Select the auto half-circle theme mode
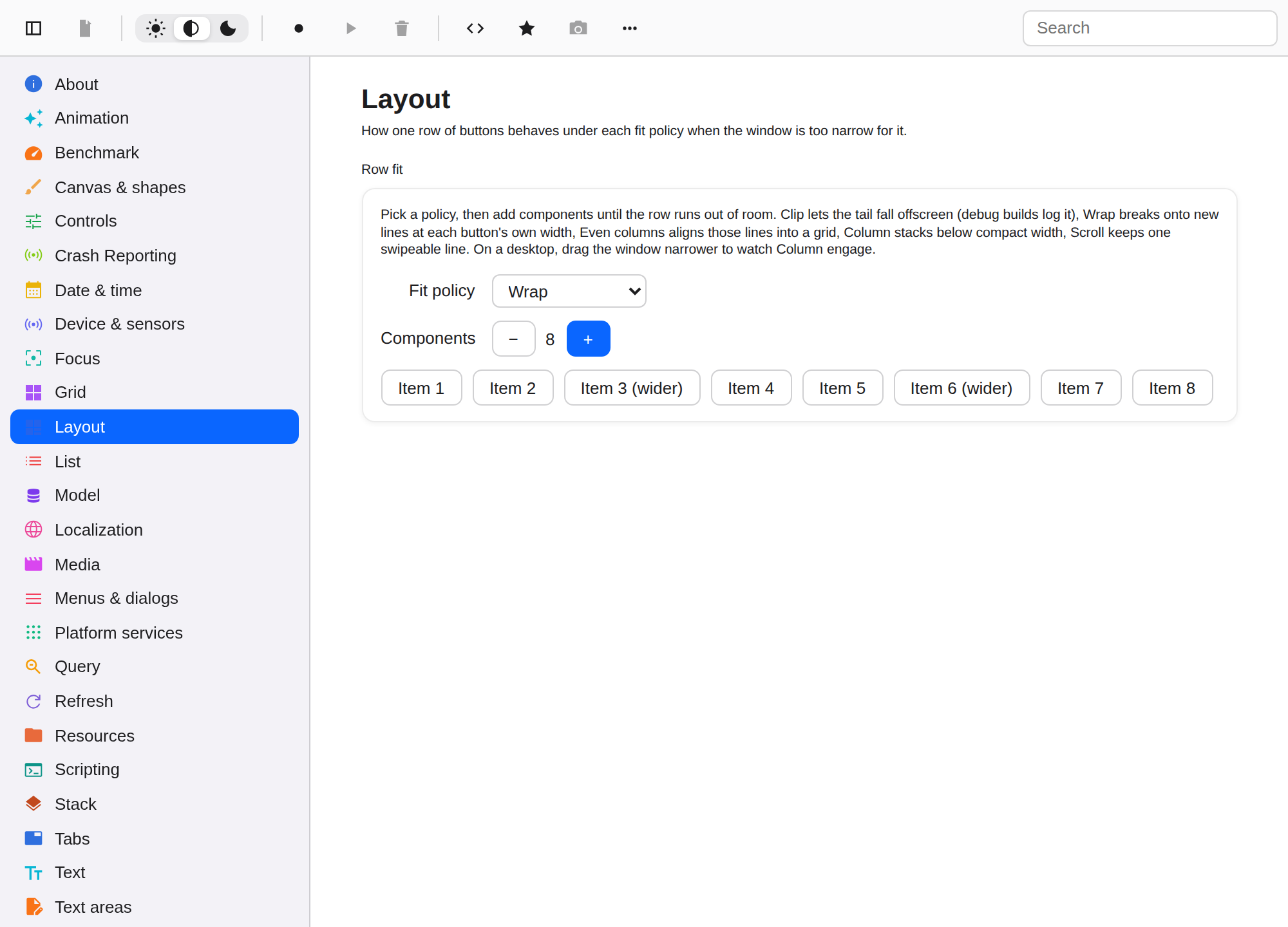This screenshot has height=927, width=1288. 191,28
